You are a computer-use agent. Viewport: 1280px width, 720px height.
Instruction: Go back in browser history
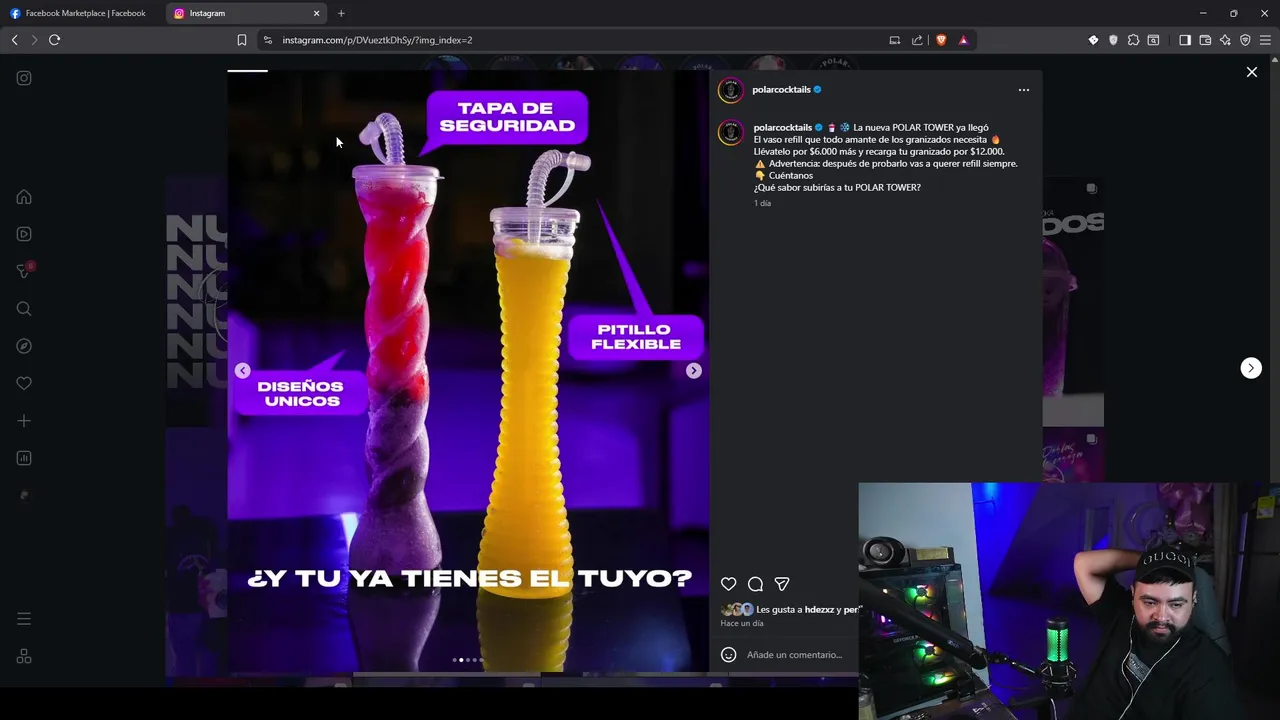[14, 40]
